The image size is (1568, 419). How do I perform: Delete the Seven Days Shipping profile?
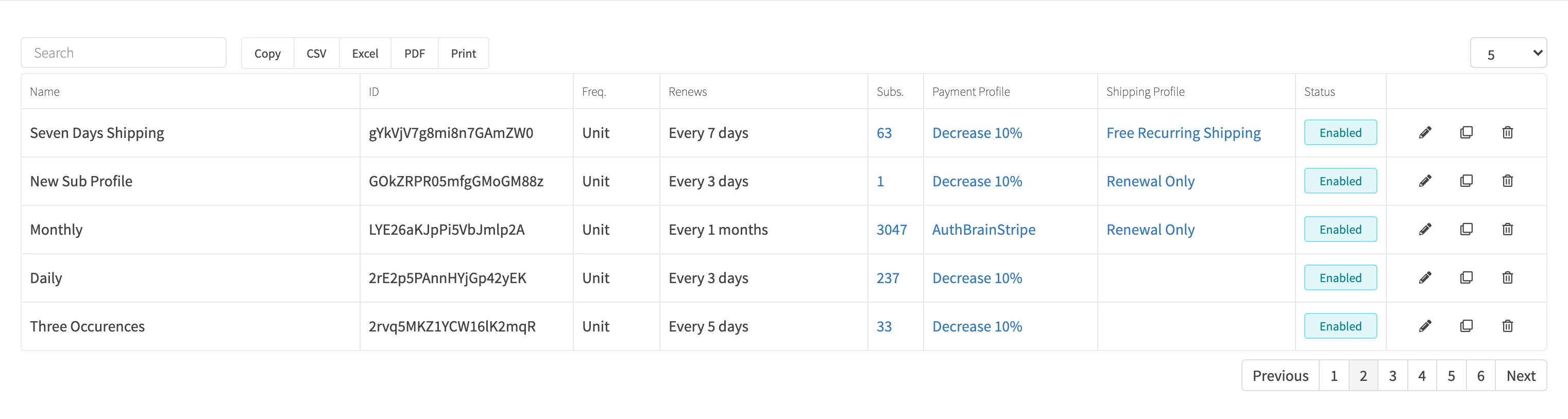(x=1507, y=133)
